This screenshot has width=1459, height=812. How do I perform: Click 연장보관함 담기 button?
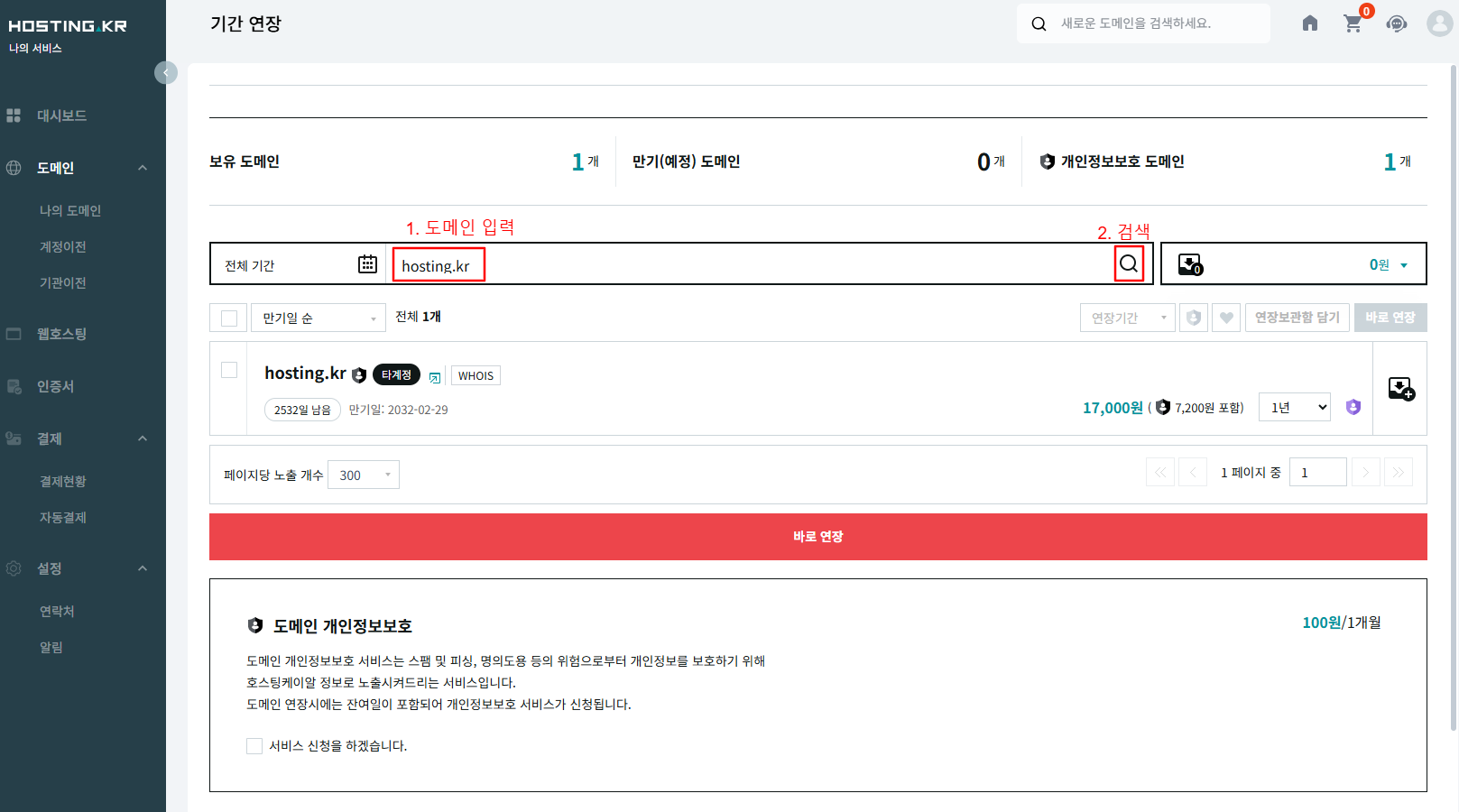point(1297,318)
